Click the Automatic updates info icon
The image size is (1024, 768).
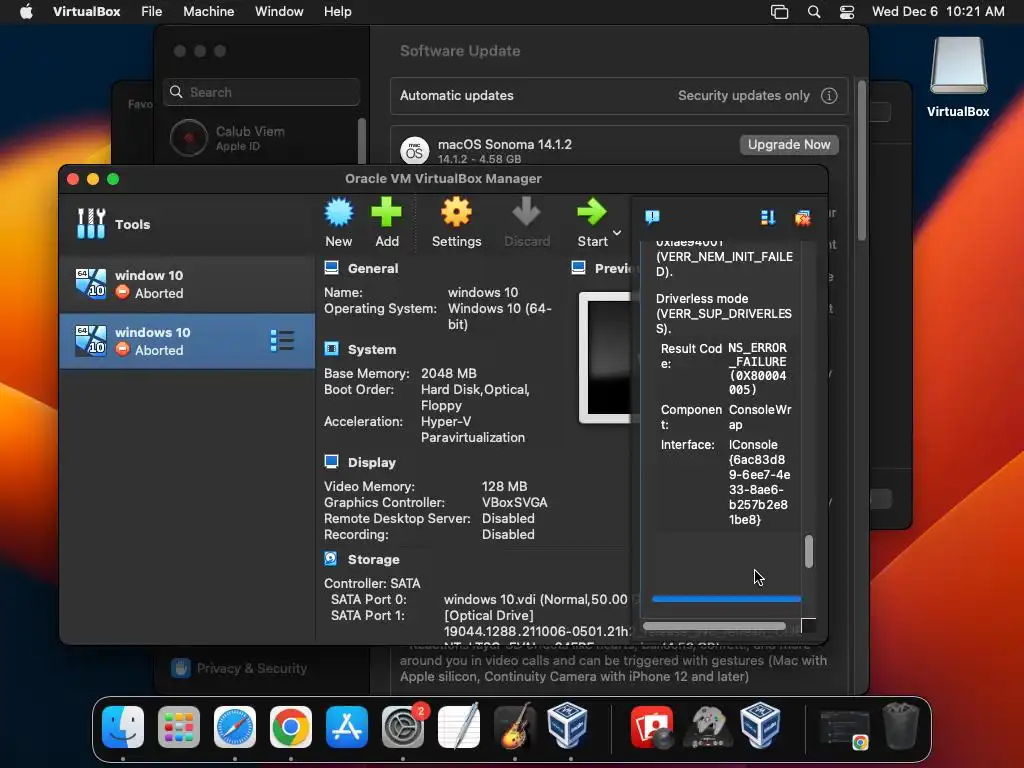pos(829,95)
